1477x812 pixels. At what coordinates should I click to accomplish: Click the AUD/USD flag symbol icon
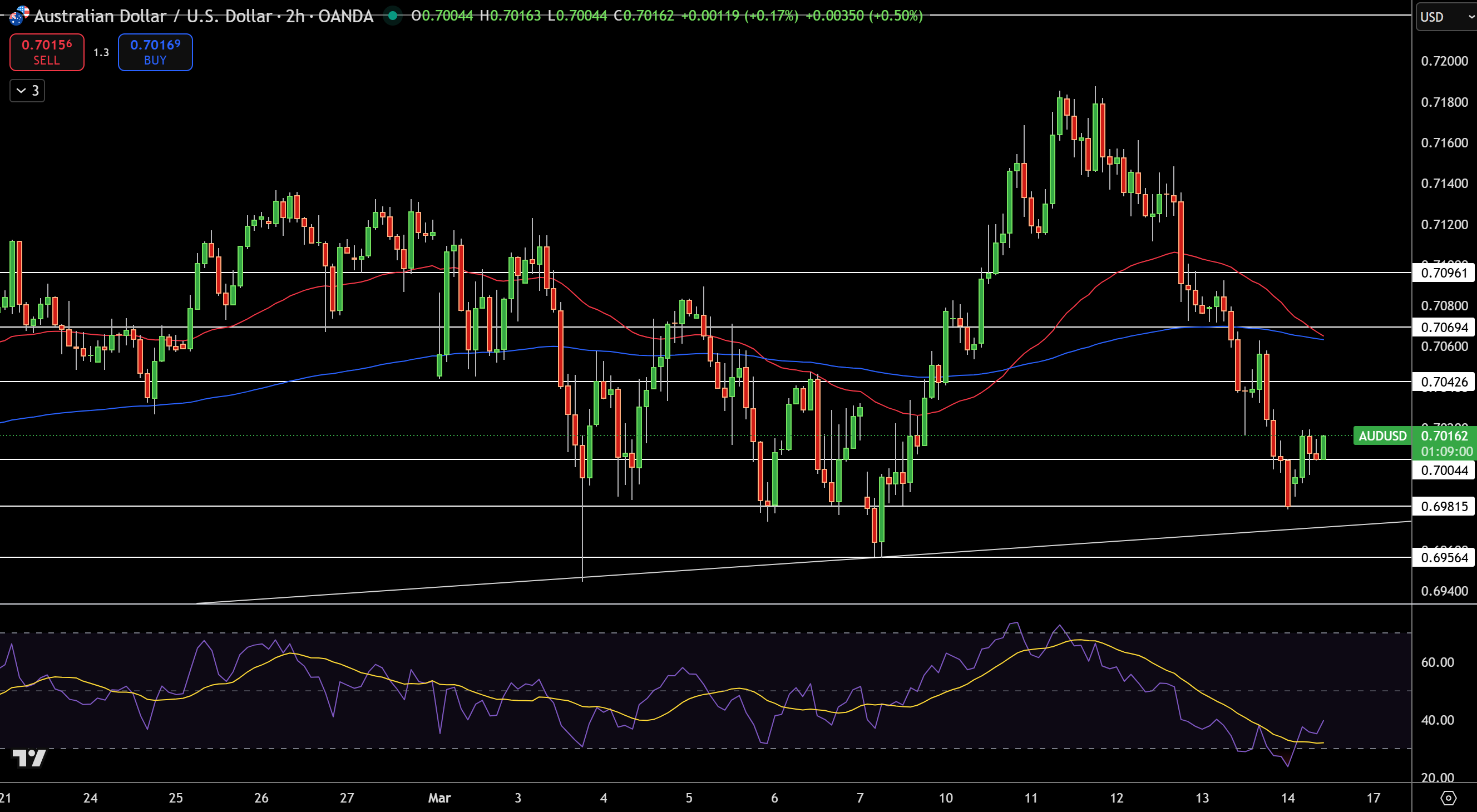(19, 16)
